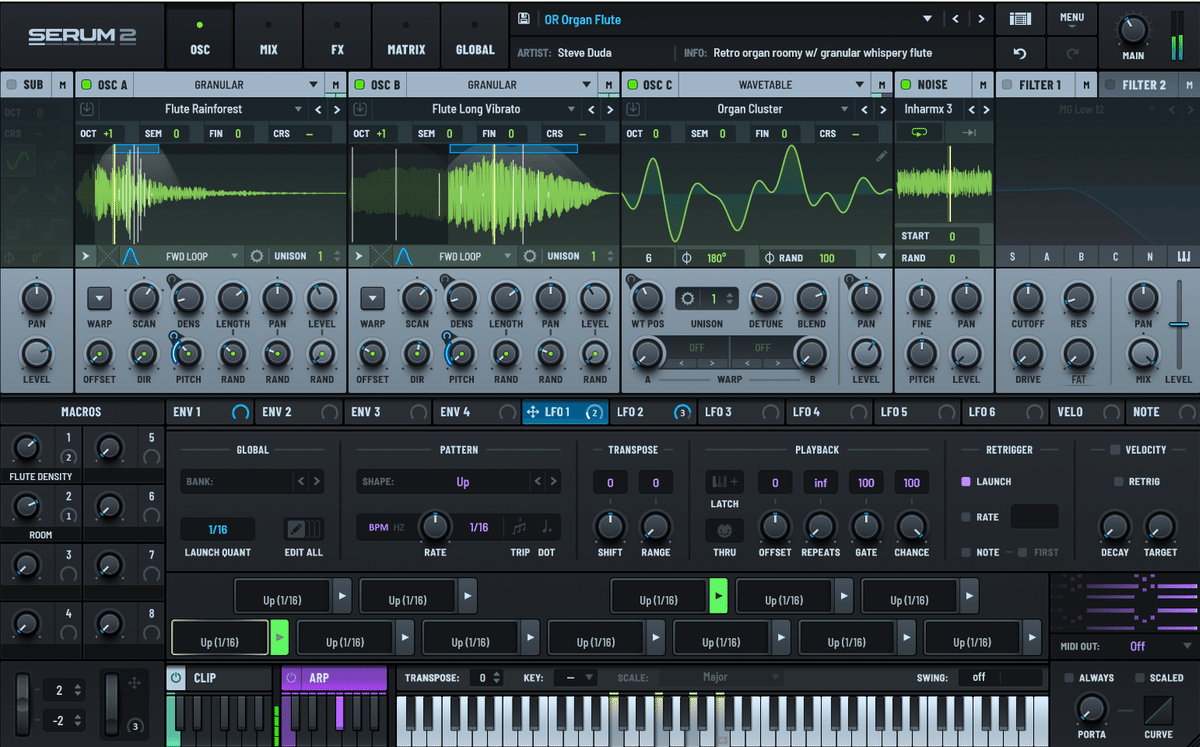Toggle CLIP module power button
The image size is (1200, 747).
[x=177, y=678]
